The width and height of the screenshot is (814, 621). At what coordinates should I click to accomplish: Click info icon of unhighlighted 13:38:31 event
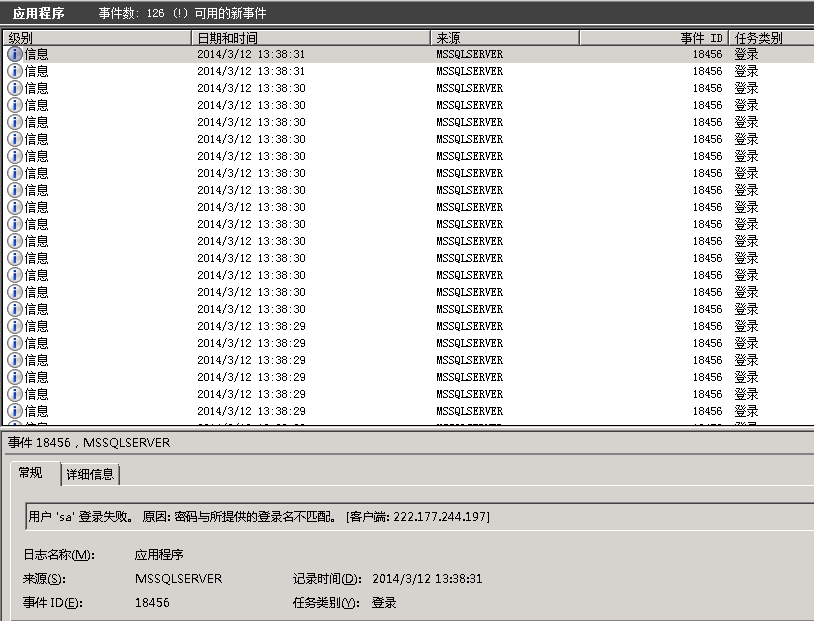tap(15, 71)
